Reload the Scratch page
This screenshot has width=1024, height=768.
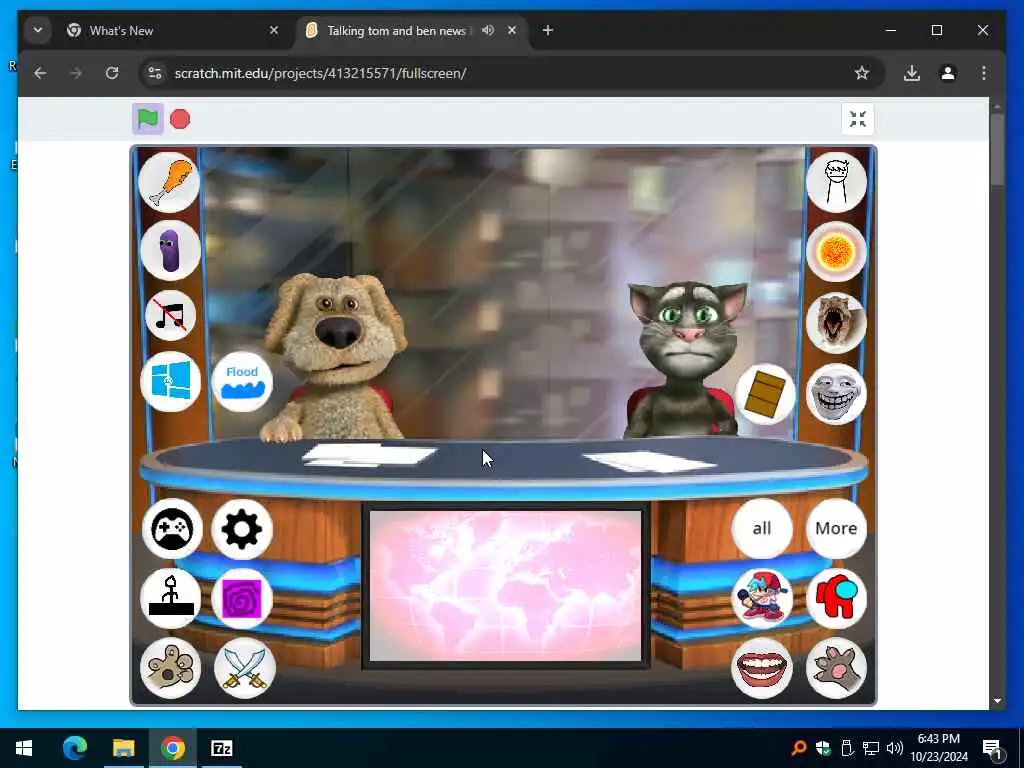112,73
